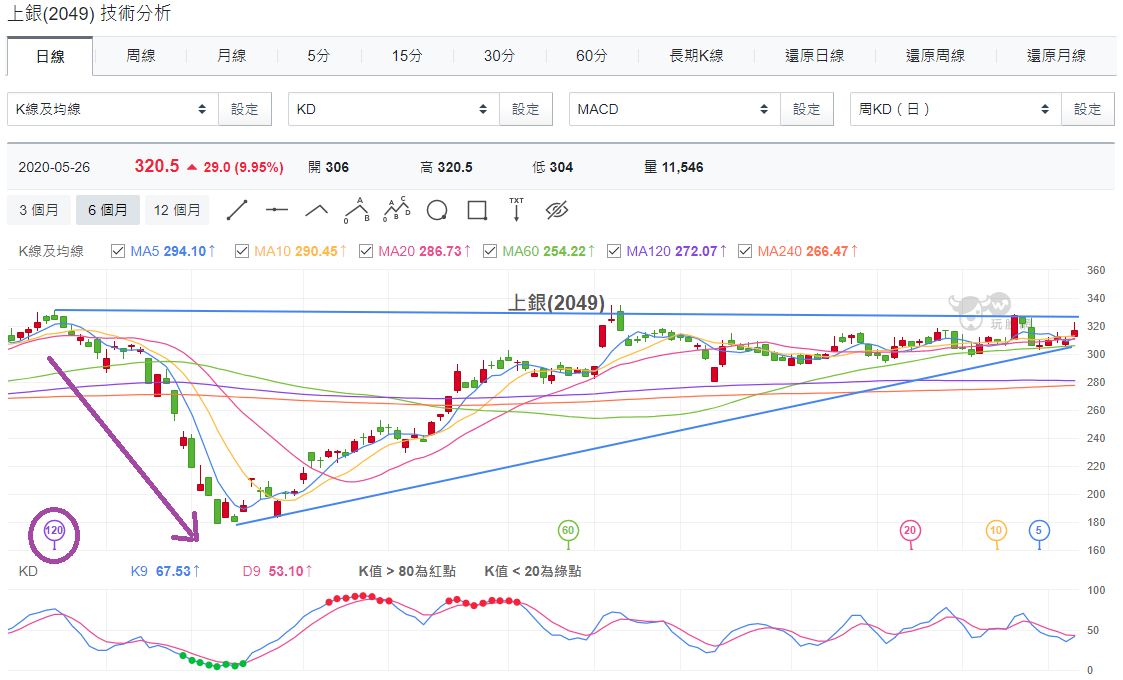
Task: Click the 開 306 open price
Action: coord(328,167)
